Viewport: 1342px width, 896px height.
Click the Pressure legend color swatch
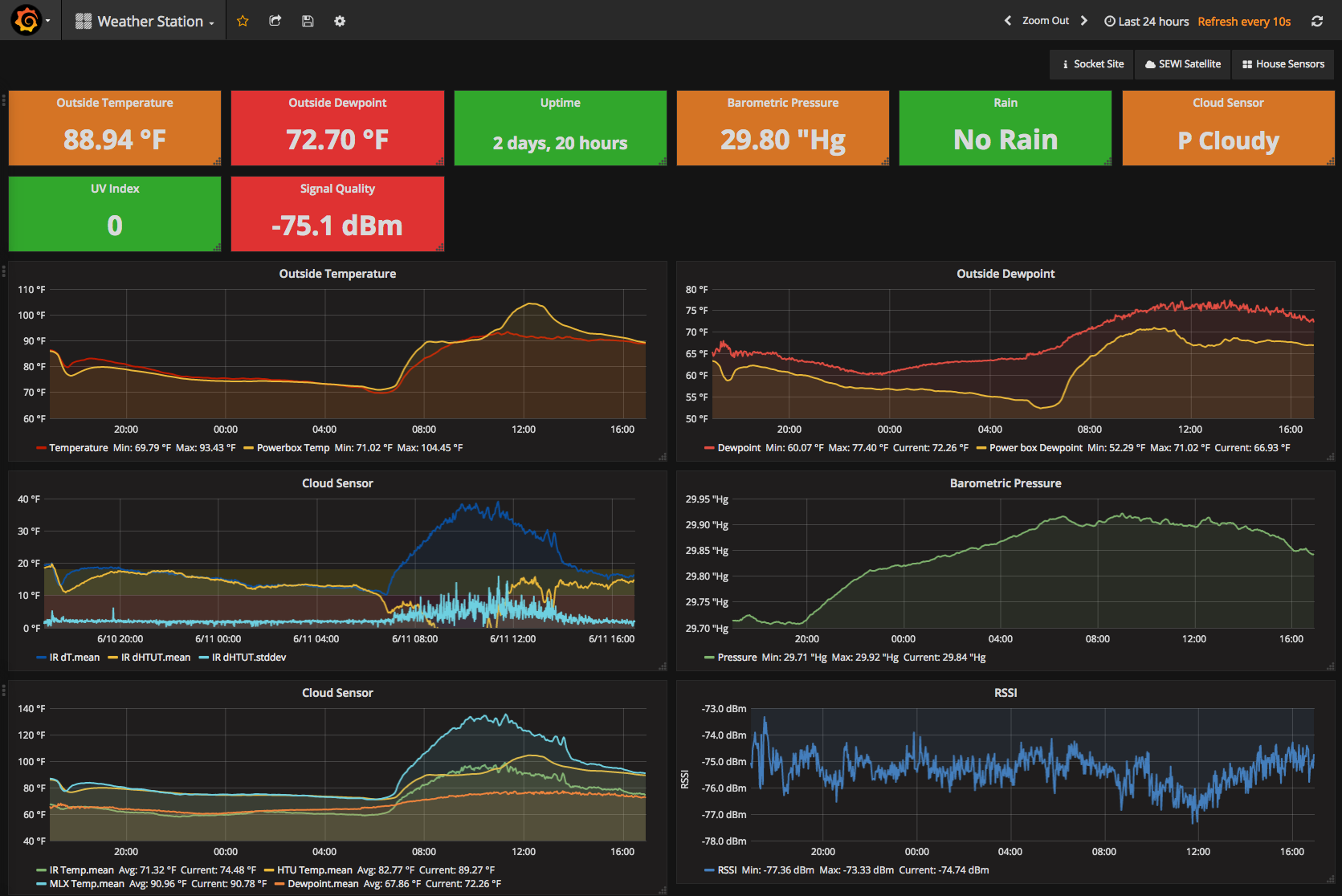coord(708,658)
